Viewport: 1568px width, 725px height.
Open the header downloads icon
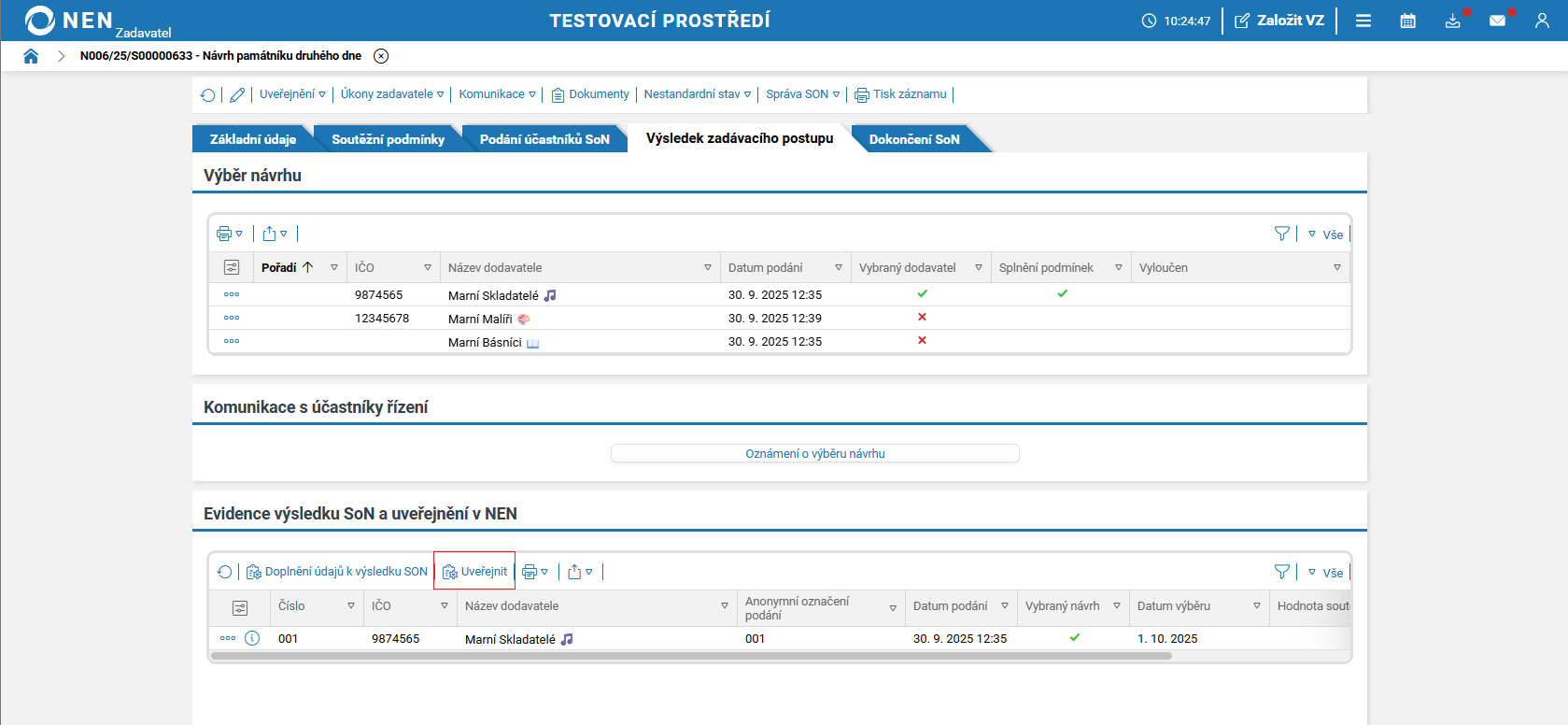[x=1452, y=21]
